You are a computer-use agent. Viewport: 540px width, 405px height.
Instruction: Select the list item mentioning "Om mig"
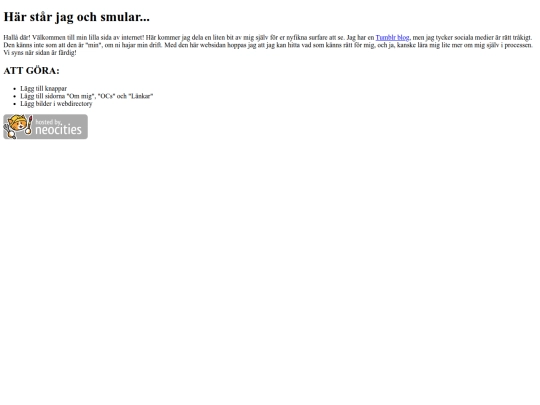[x=87, y=96]
